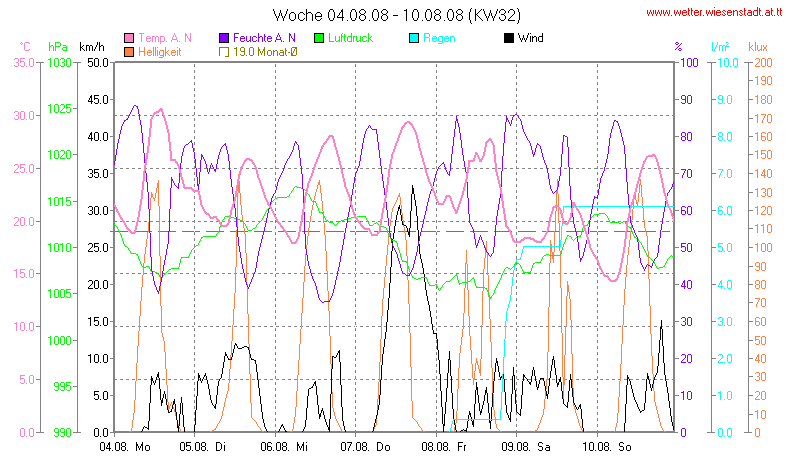Click the 200 value on klux axis

(763, 63)
